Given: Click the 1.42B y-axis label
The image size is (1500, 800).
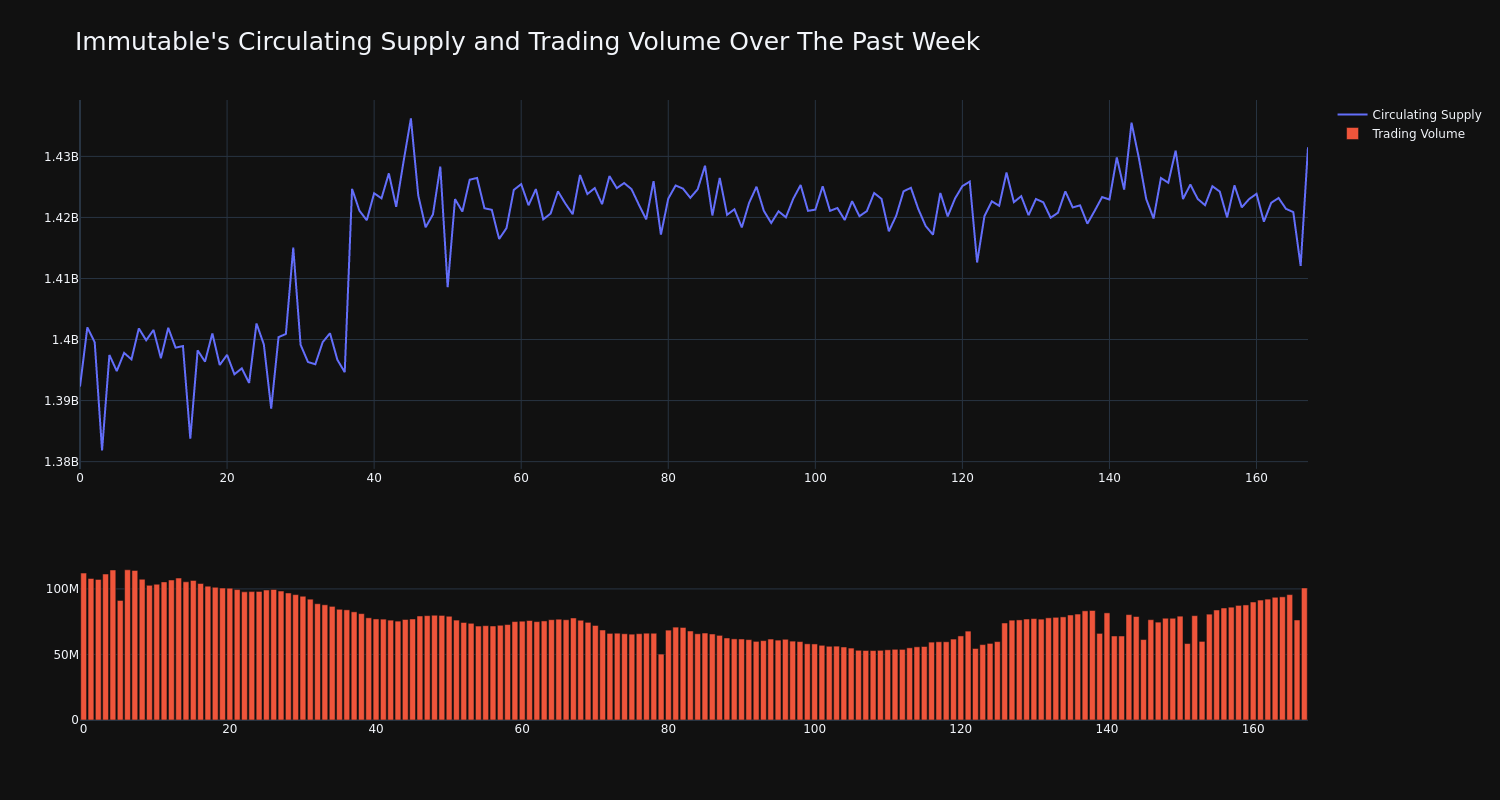Looking at the screenshot, I should 61,218.
